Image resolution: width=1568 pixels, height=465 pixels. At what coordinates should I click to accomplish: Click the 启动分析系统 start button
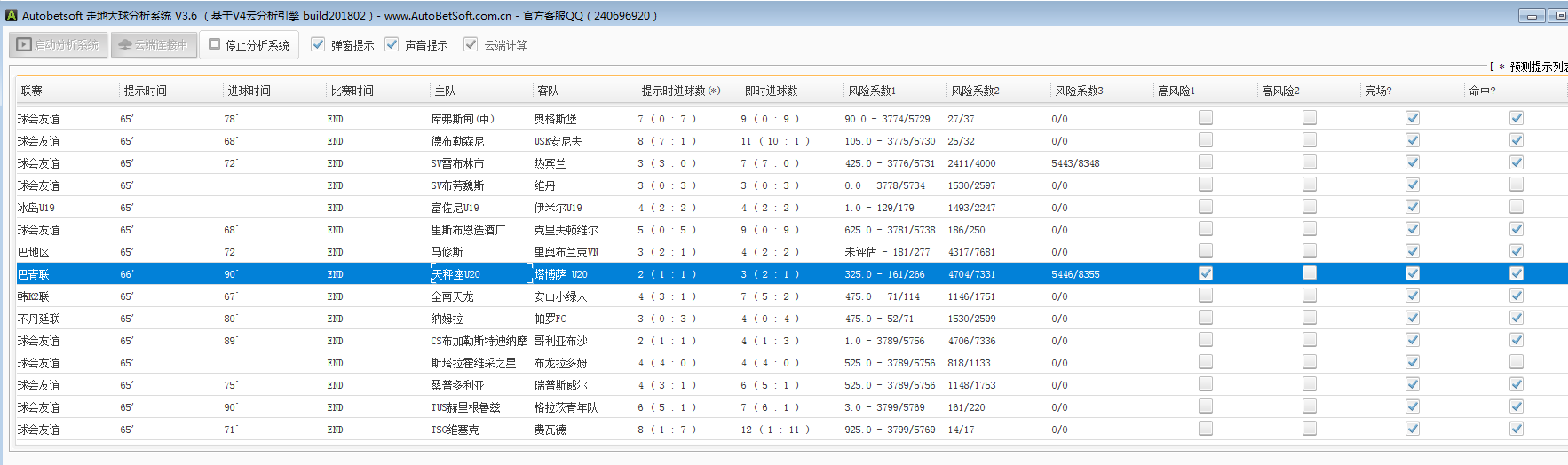[59, 44]
